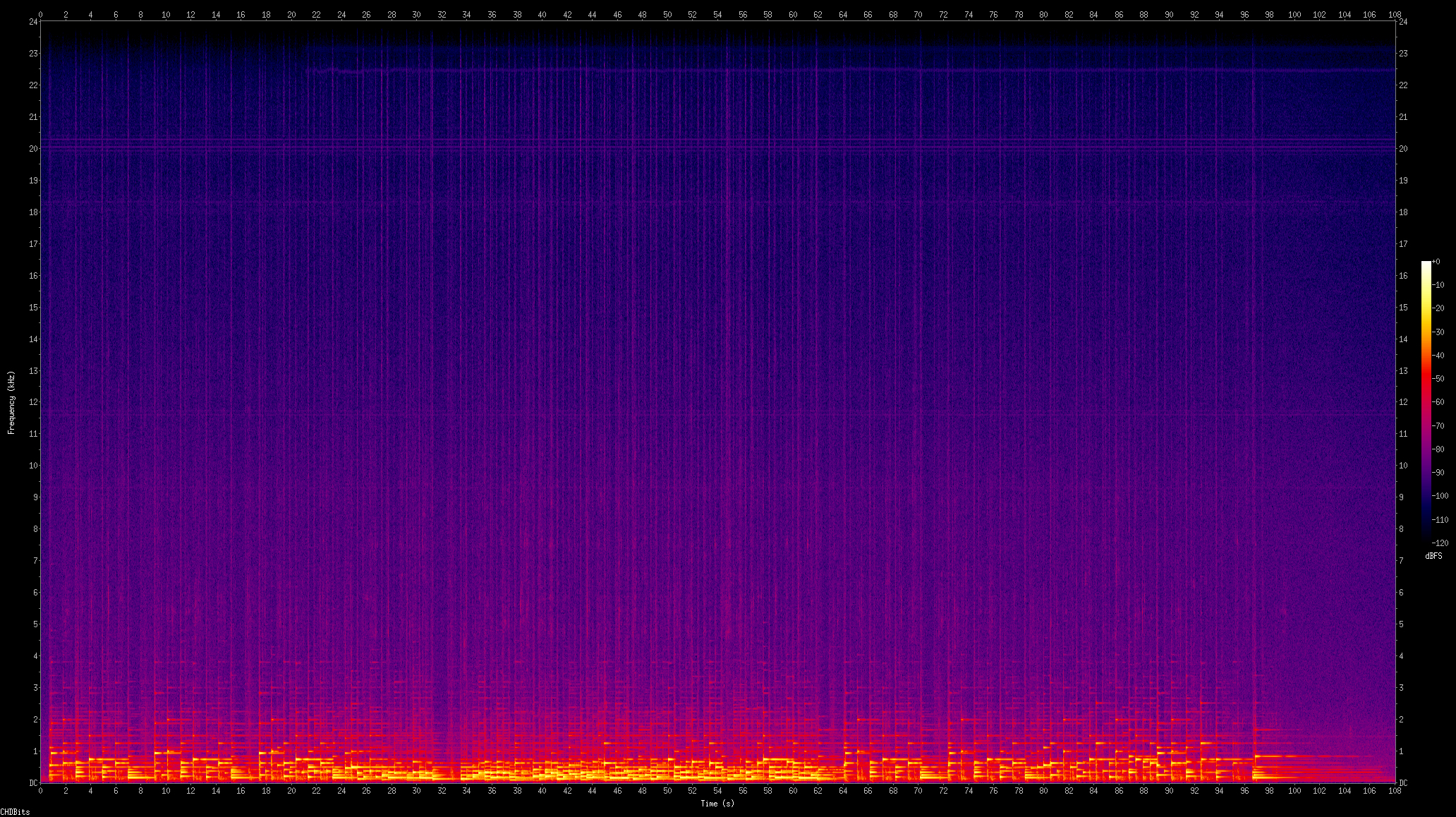Click the -120 label on dBFS scale
This screenshot has width=1456, height=817.
click(1440, 543)
